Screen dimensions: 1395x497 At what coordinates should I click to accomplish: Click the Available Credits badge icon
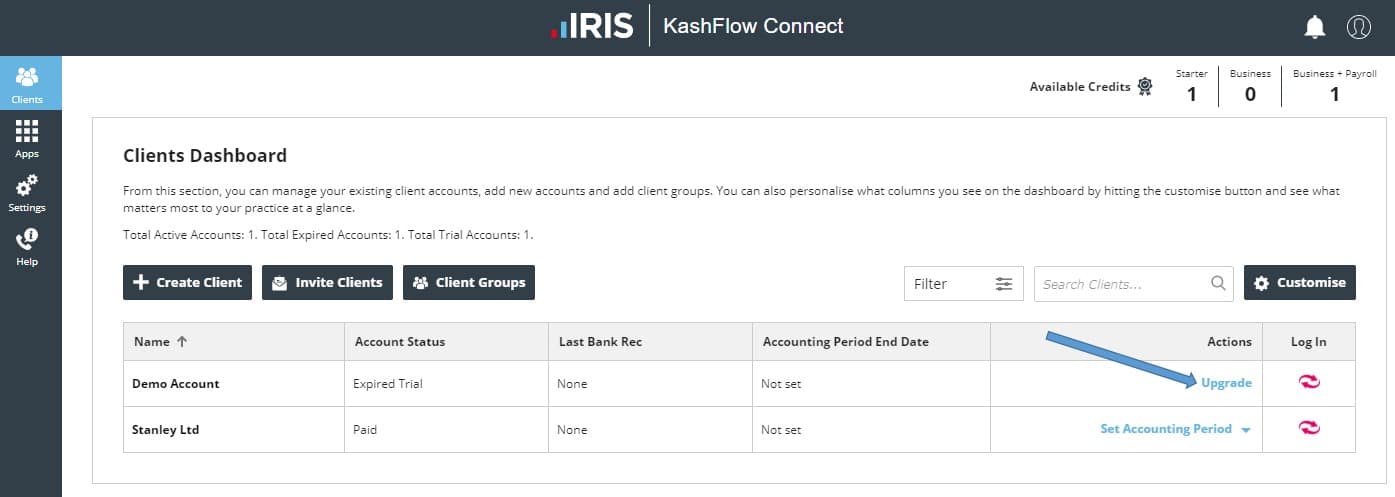click(x=1144, y=87)
